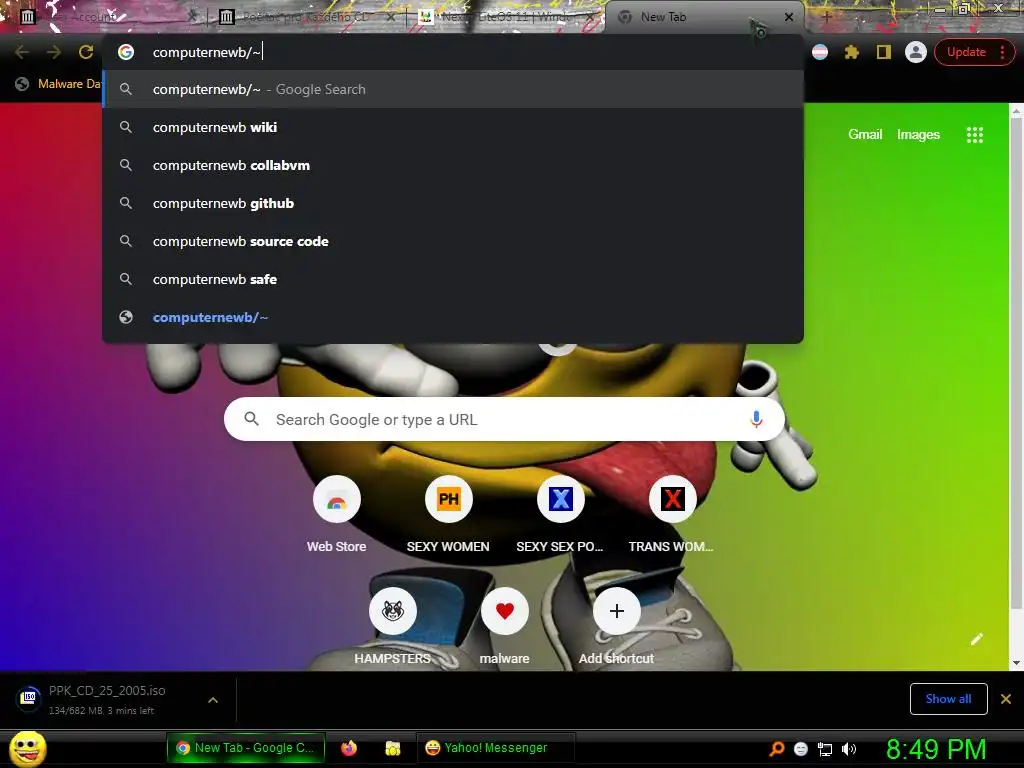Open the volume speaker tray icon
This screenshot has height=768, width=1024.
[848, 749]
